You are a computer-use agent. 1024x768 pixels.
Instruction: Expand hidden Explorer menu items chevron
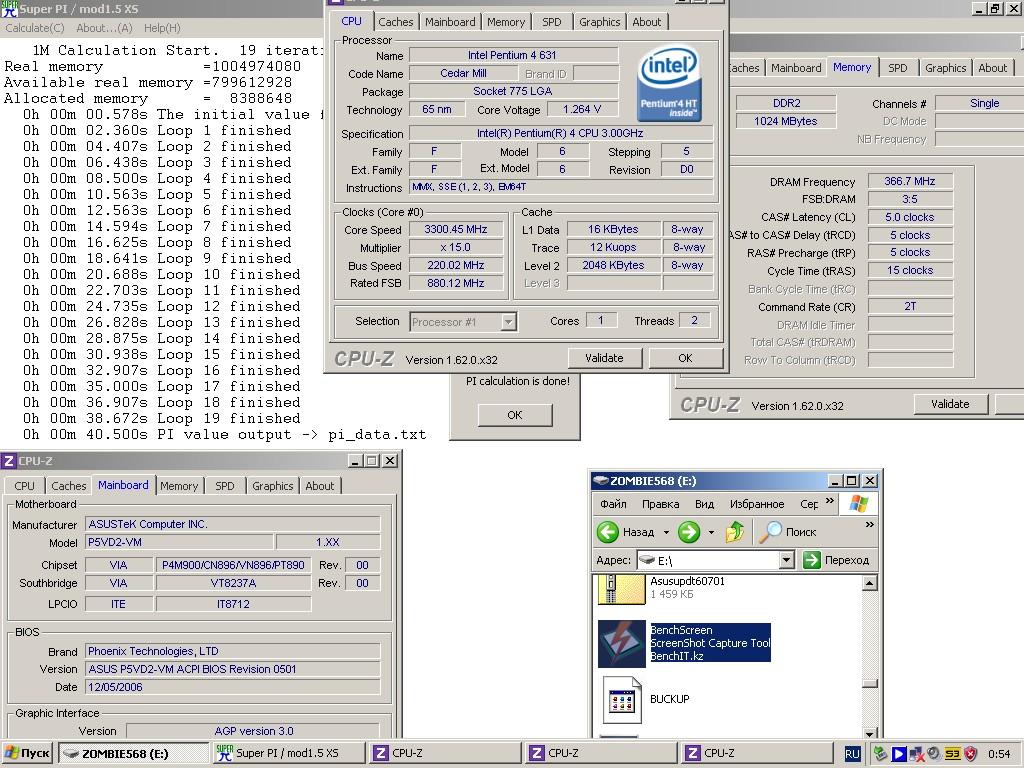point(830,501)
